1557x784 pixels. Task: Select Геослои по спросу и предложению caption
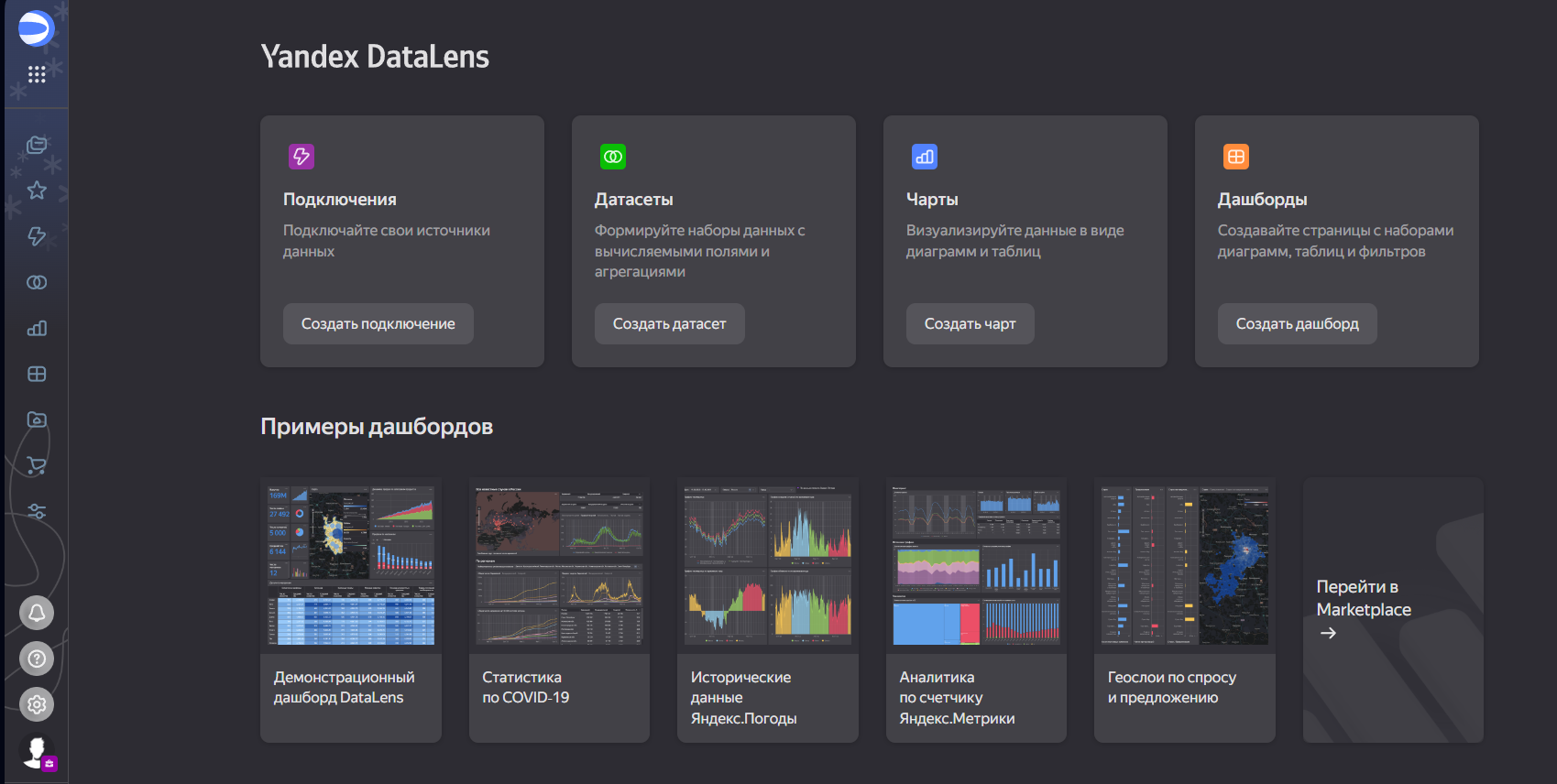[1172, 688]
